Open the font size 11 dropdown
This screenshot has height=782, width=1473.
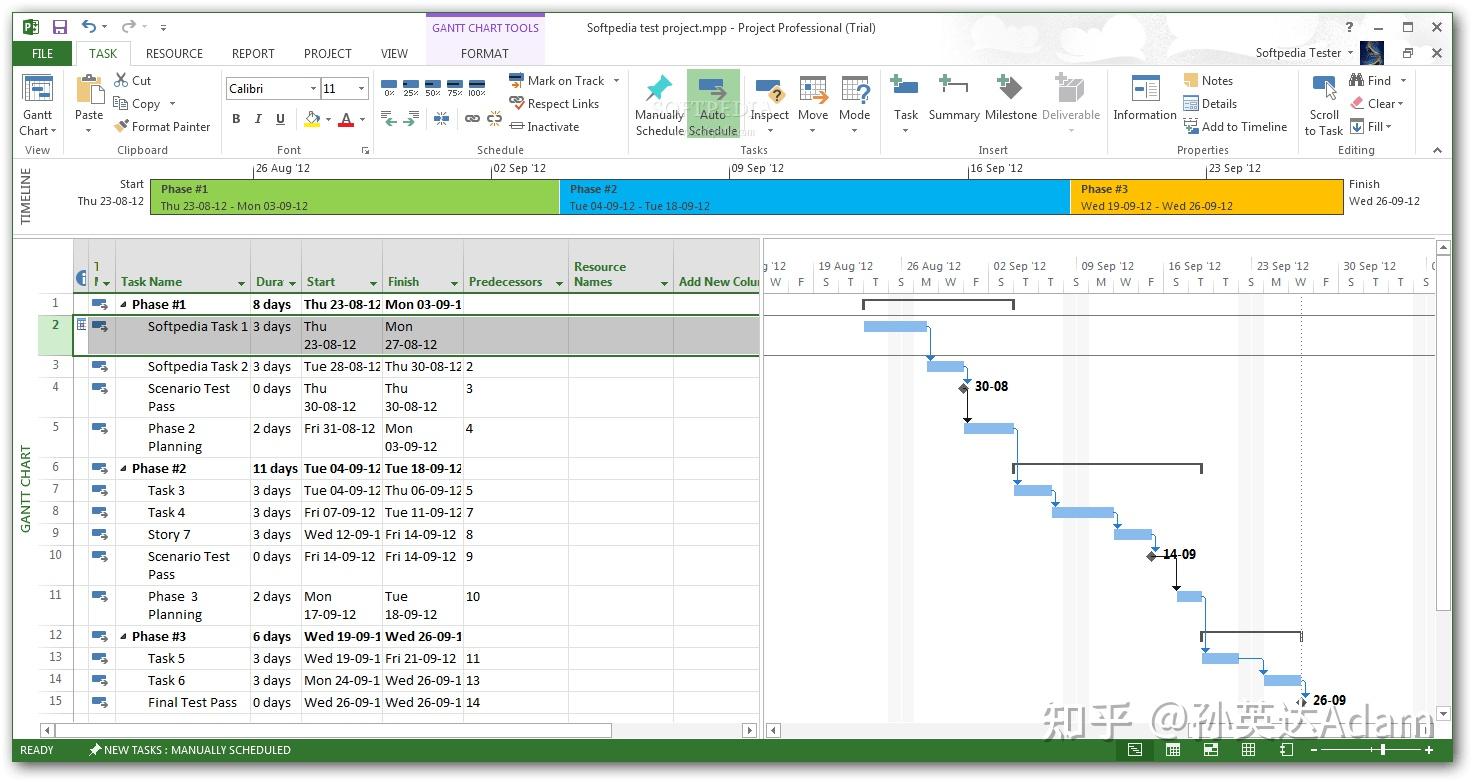361,89
